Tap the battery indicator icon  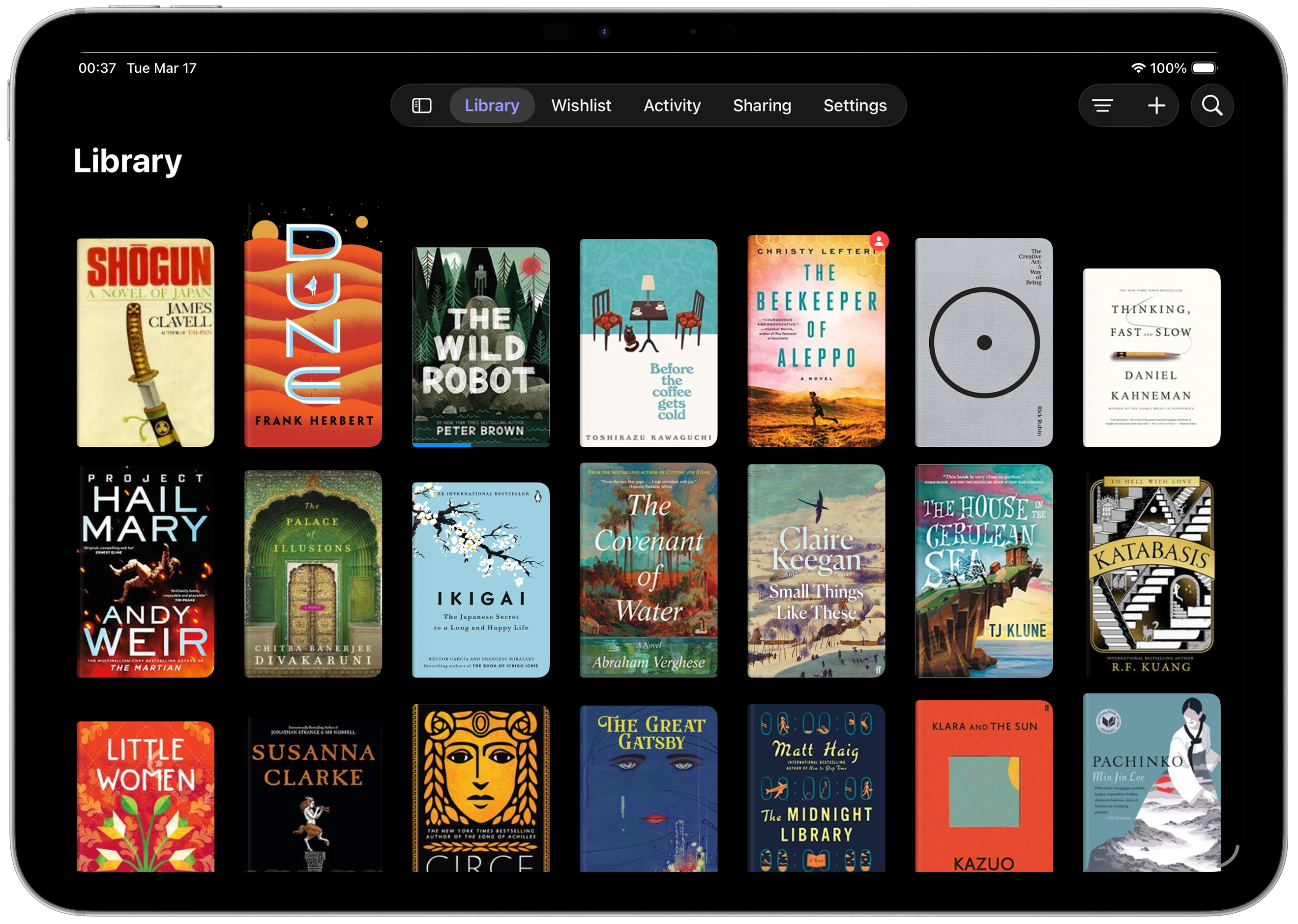point(1204,68)
